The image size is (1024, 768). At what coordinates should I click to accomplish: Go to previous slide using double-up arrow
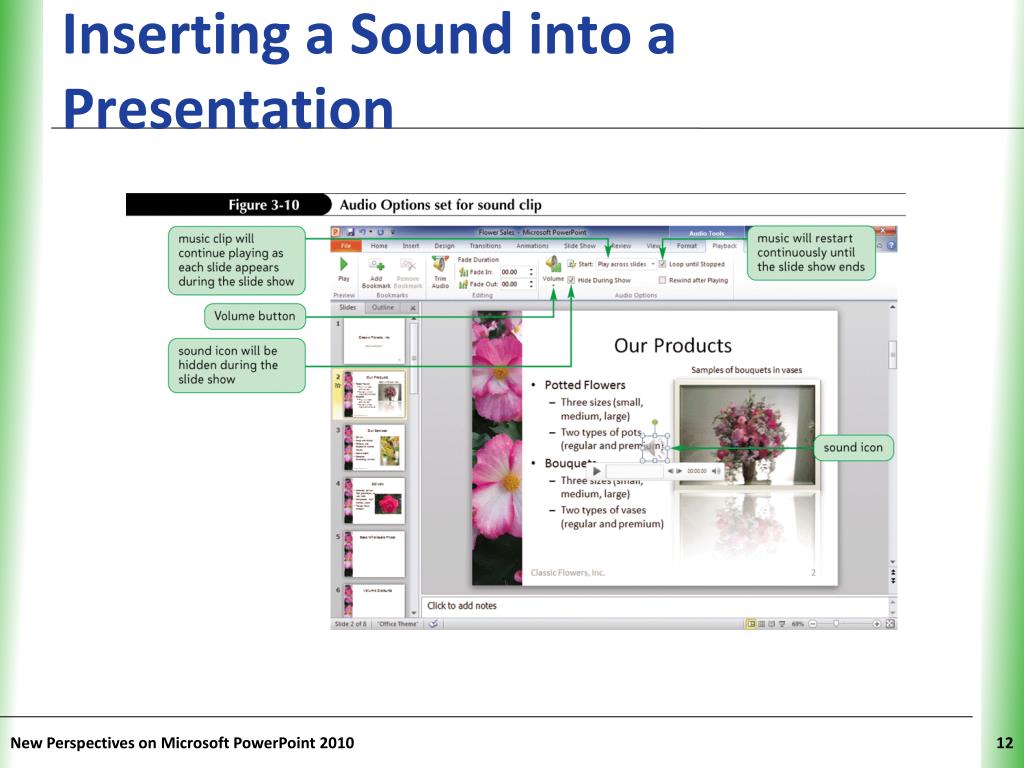[893, 572]
